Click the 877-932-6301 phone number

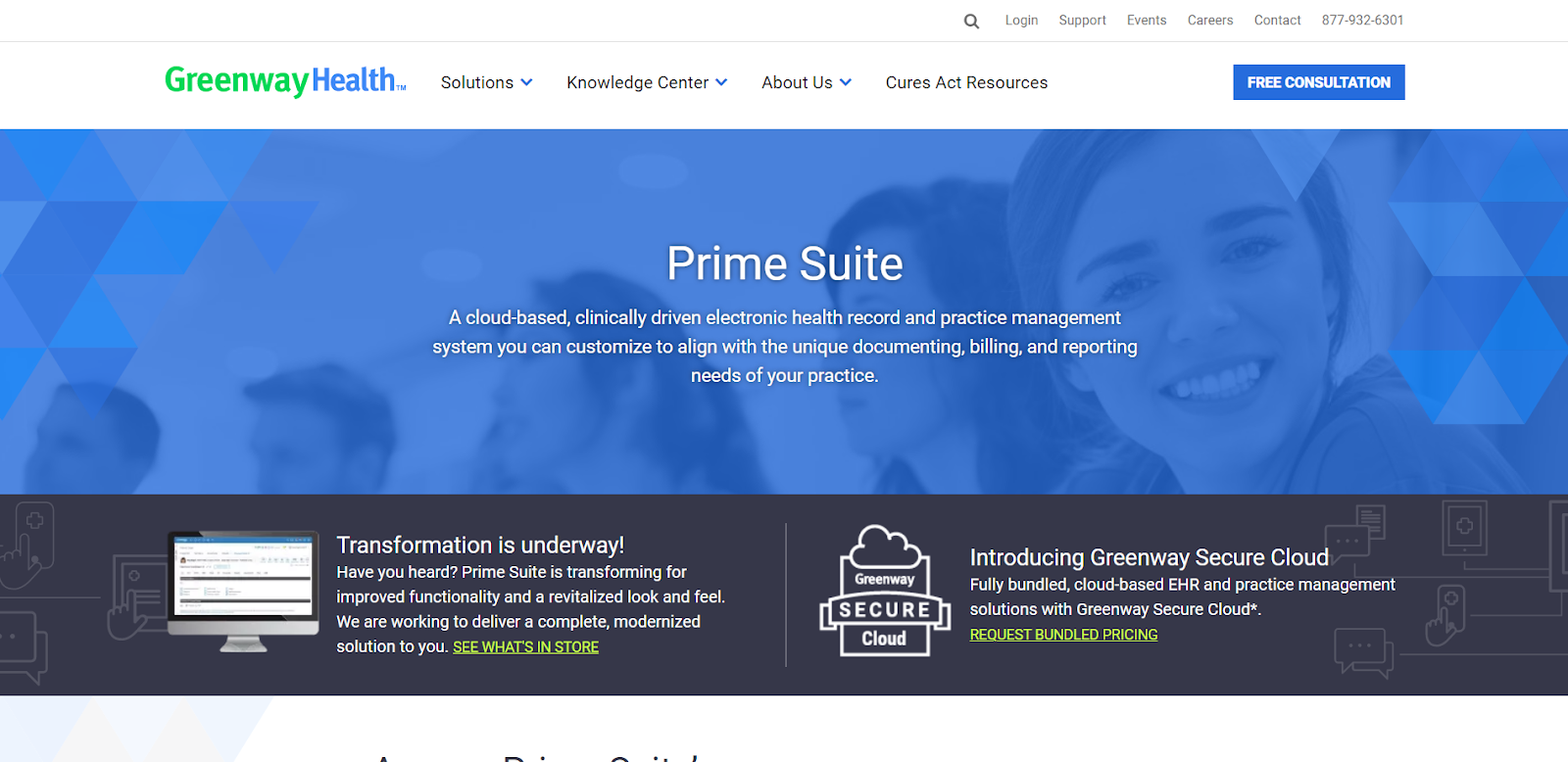1362,20
